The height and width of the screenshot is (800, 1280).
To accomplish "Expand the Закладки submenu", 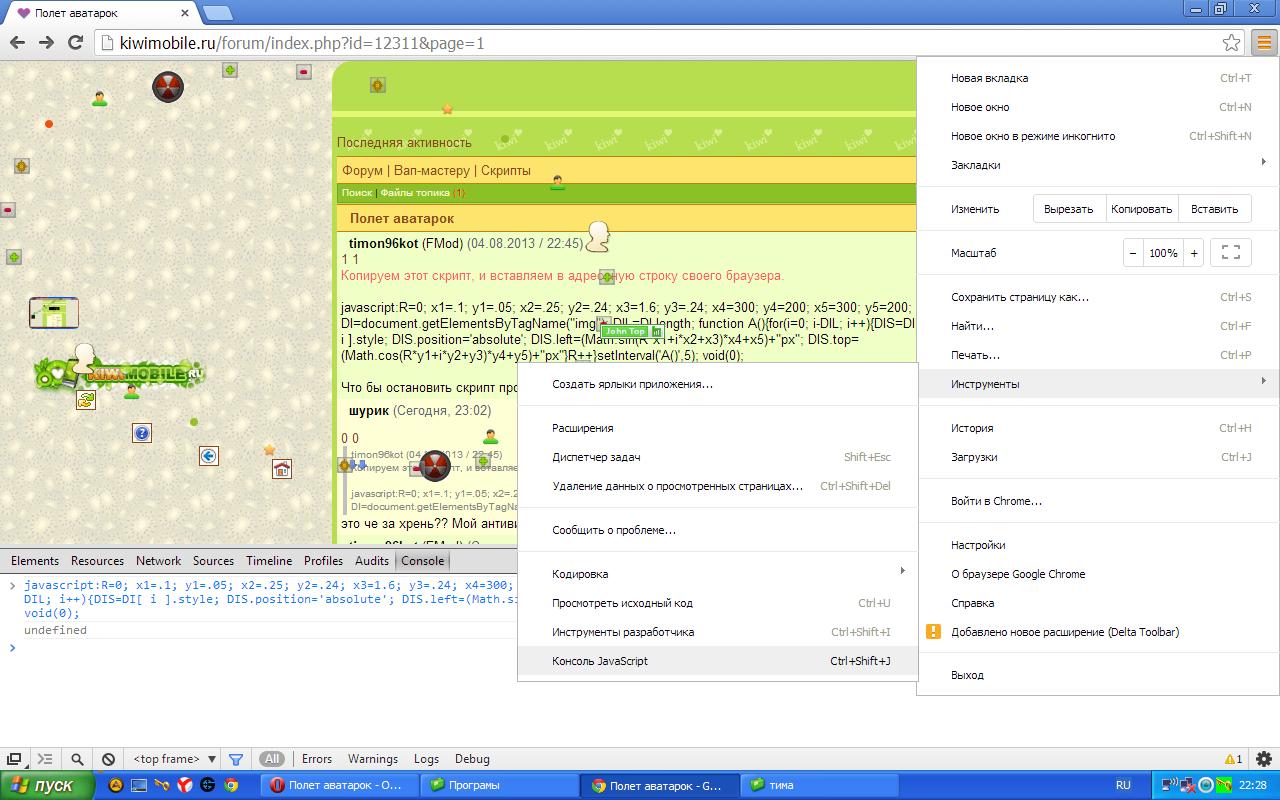I will [x=1100, y=165].
